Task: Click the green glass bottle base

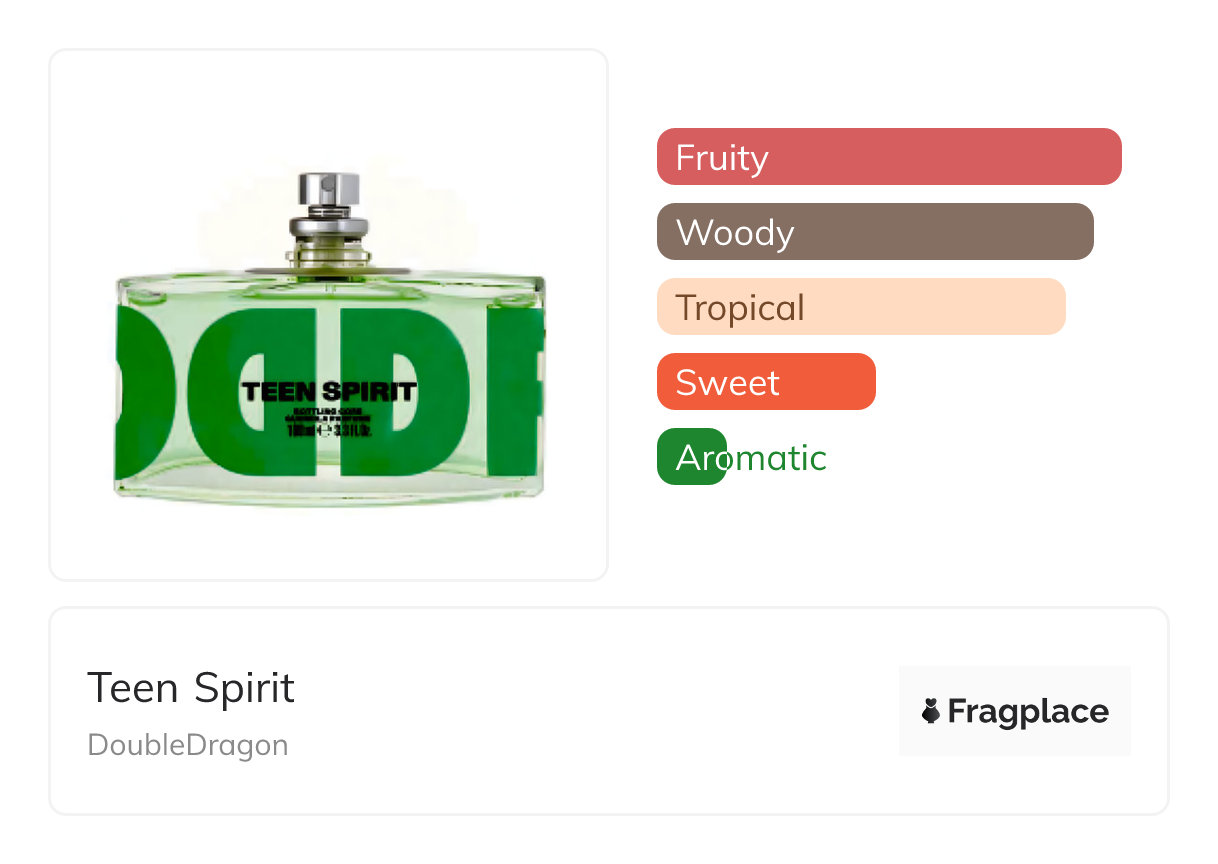Action: [329, 488]
